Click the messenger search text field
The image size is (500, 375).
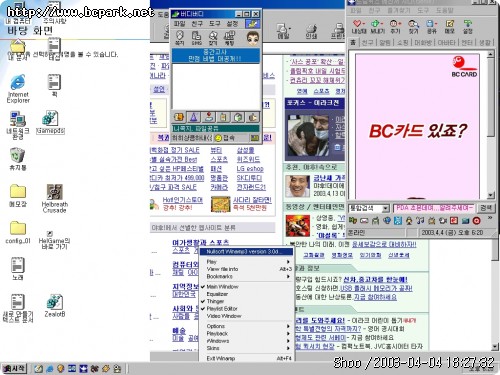(x=434, y=208)
